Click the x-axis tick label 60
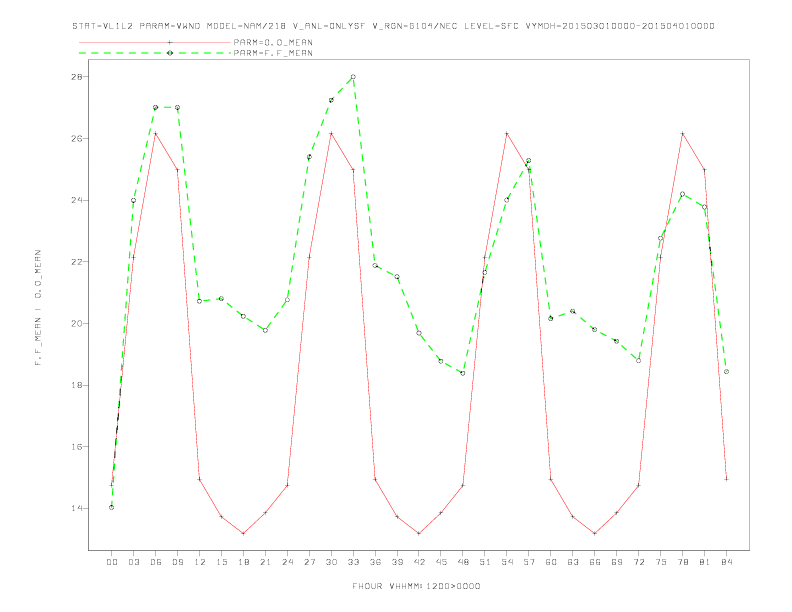Screen dimensions: 792x612 551,562
